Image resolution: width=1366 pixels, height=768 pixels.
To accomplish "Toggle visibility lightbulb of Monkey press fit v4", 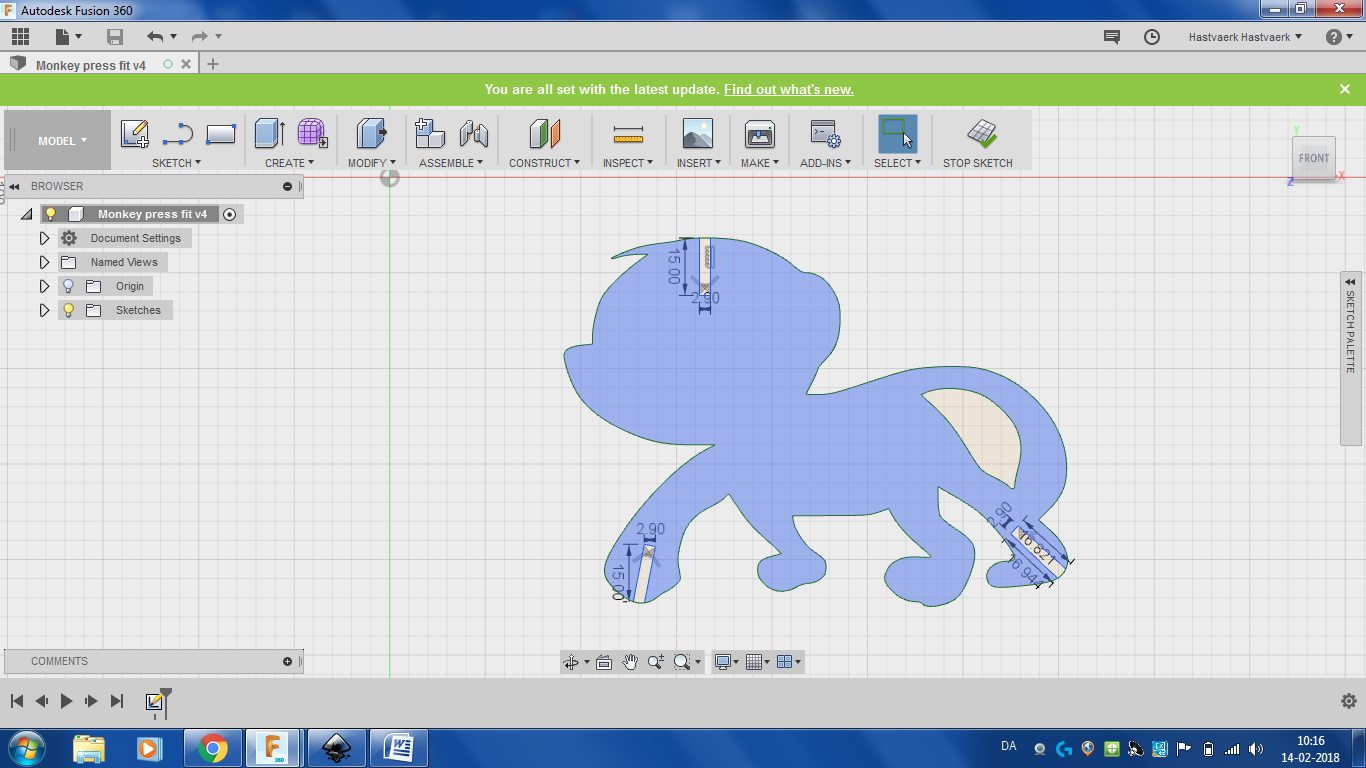I will [51, 214].
